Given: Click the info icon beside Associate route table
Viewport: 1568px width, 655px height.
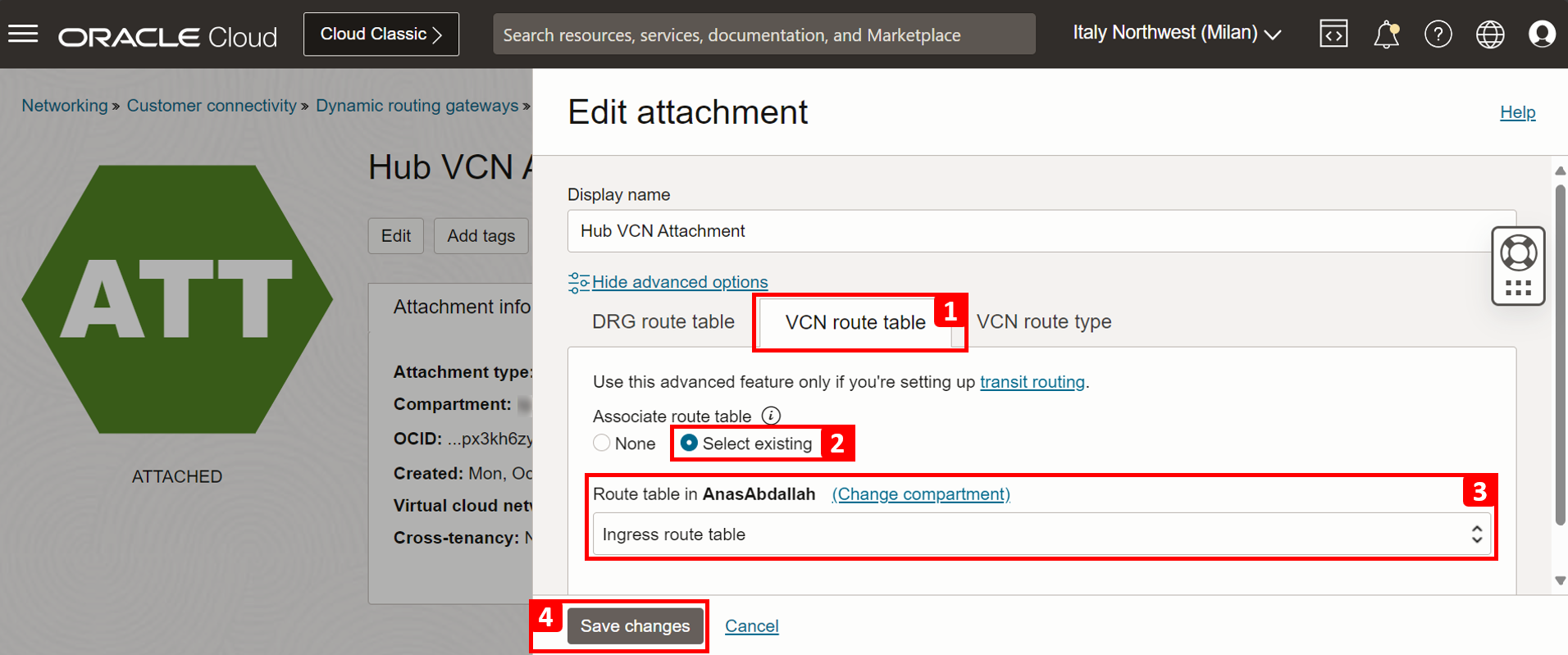Looking at the screenshot, I should (x=771, y=416).
